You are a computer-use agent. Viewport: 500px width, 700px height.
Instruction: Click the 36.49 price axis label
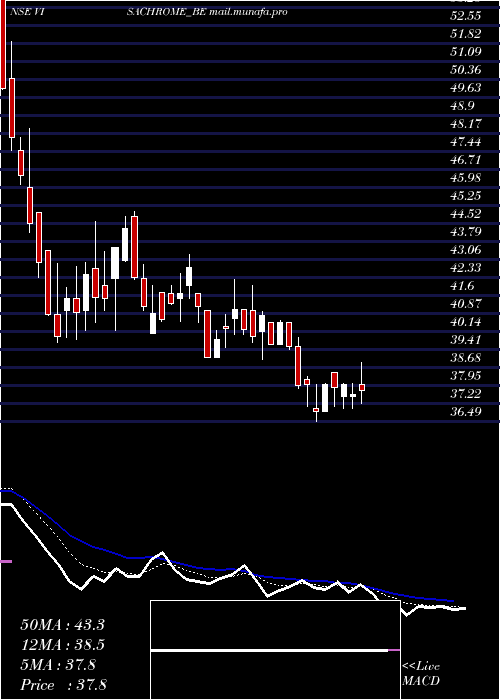click(x=464, y=412)
